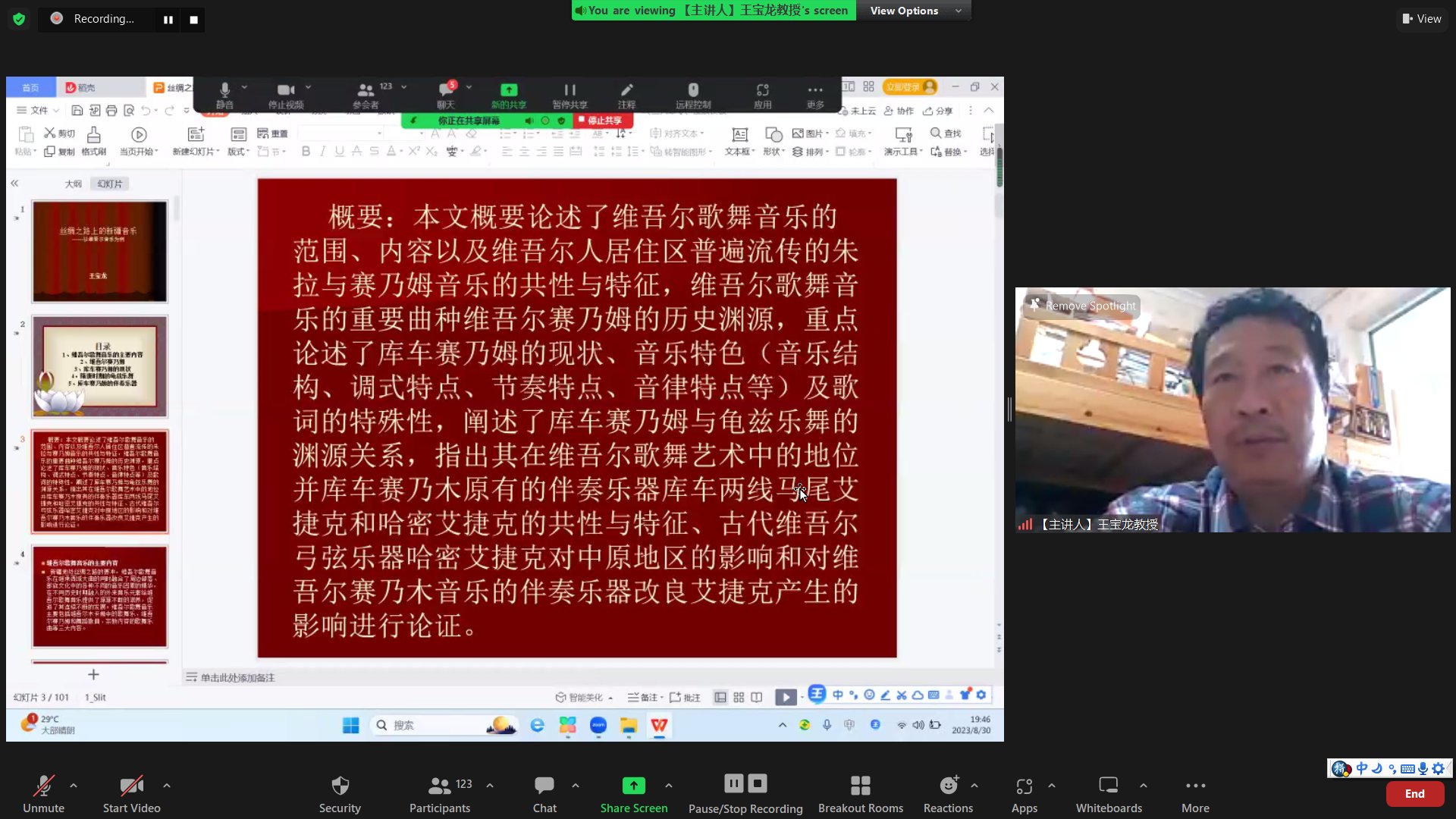Click the 注释 annotate pencil icon
The width and height of the screenshot is (1456, 819).
tap(626, 89)
